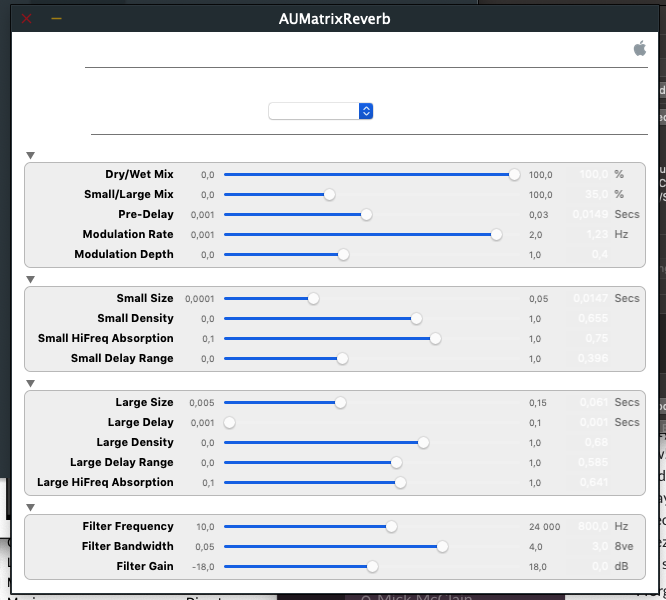Click the Modulation Depth value field 0,4
The image size is (666, 600).
click(589, 254)
